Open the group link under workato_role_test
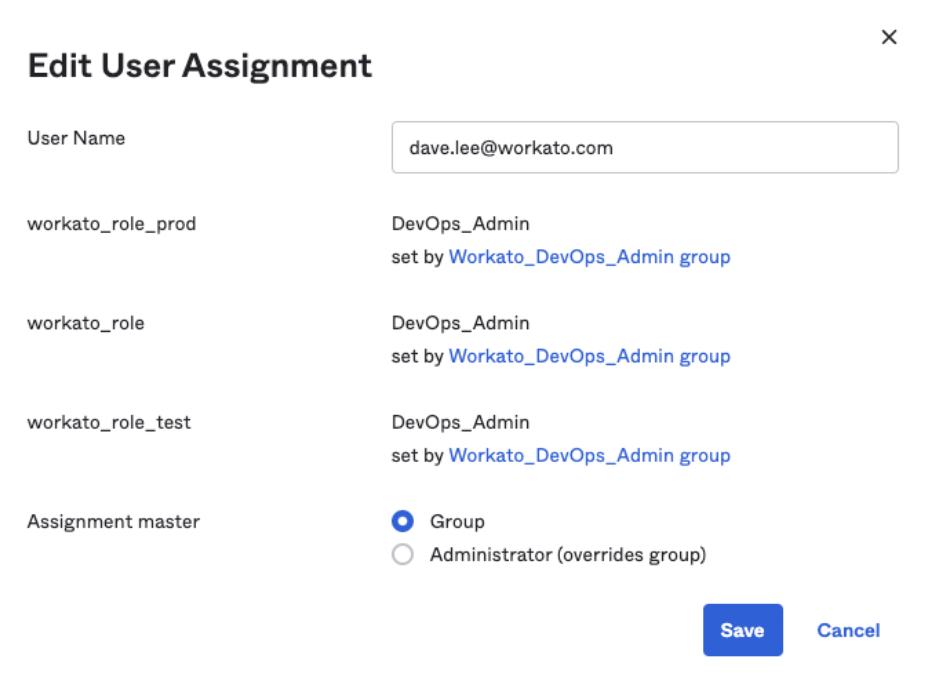Viewport: 928px width, 684px height. (589, 455)
